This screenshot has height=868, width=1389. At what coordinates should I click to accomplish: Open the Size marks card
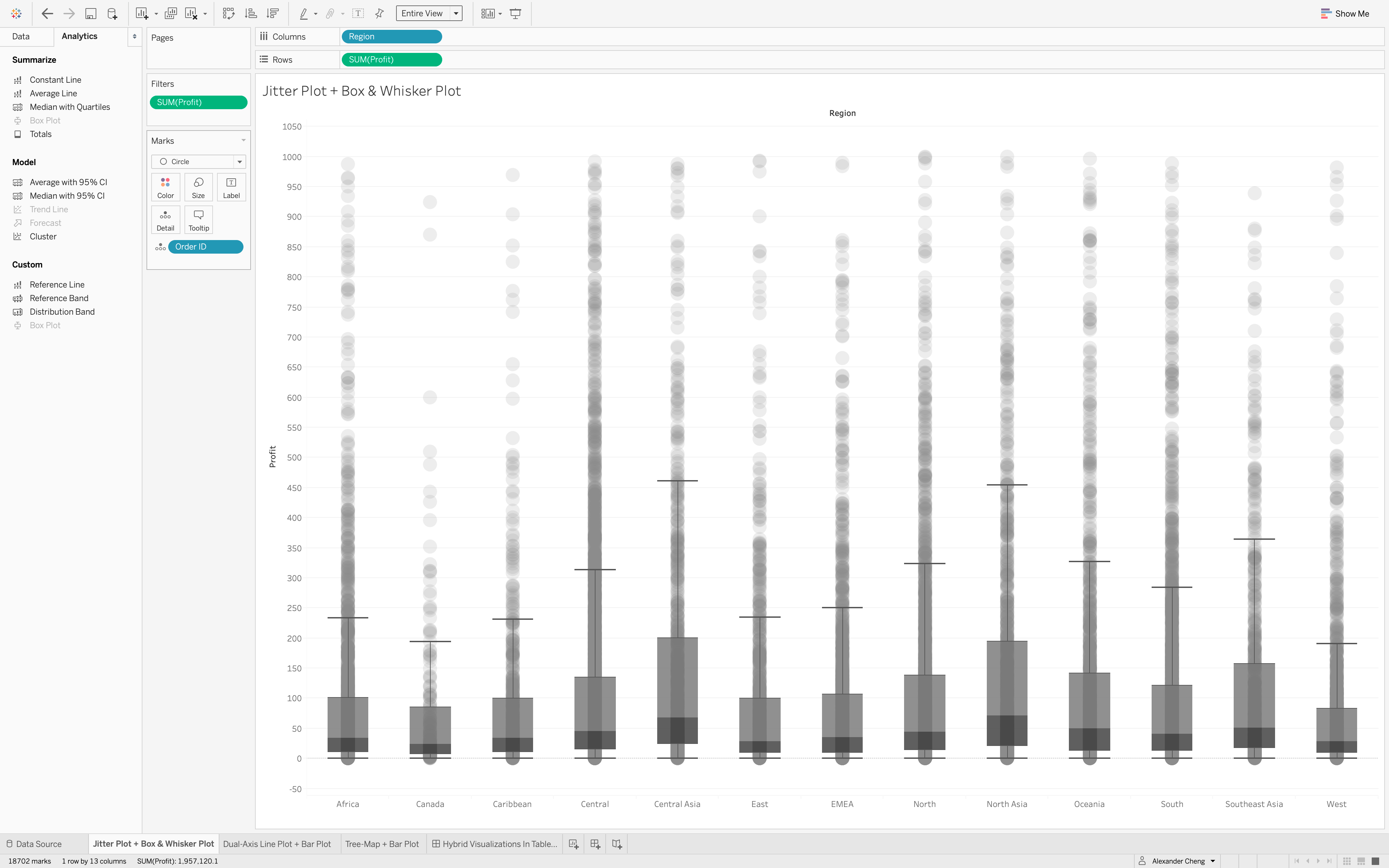[199, 187]
